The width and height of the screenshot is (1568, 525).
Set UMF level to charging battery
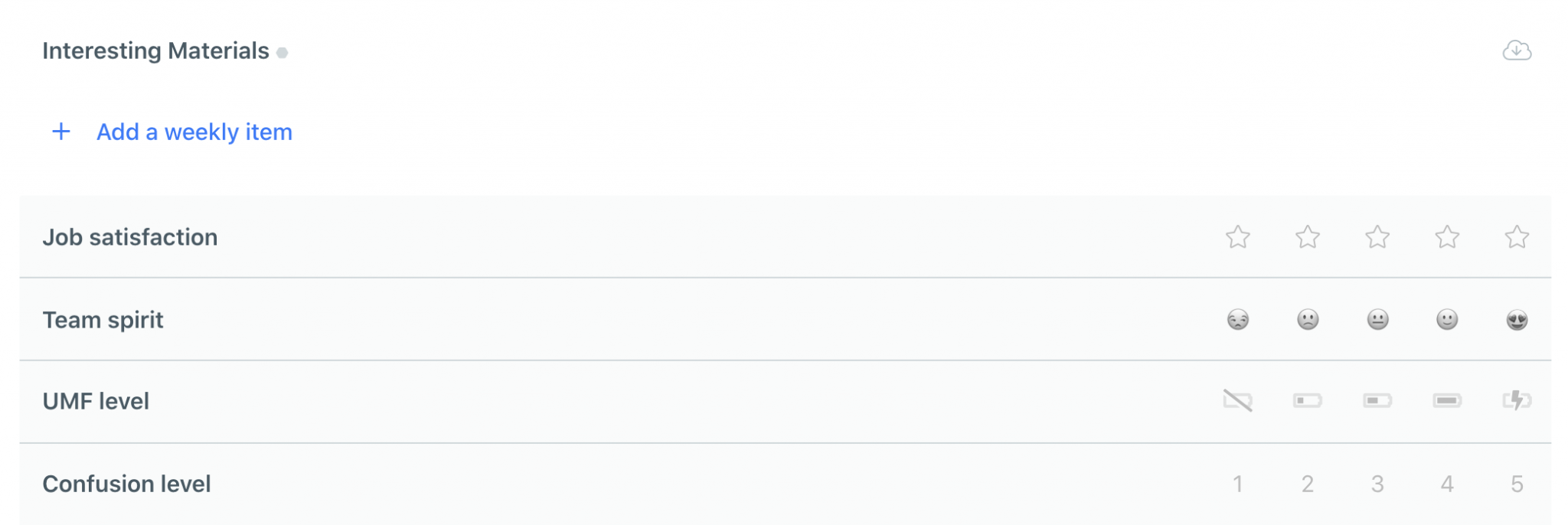(1516, 400)
